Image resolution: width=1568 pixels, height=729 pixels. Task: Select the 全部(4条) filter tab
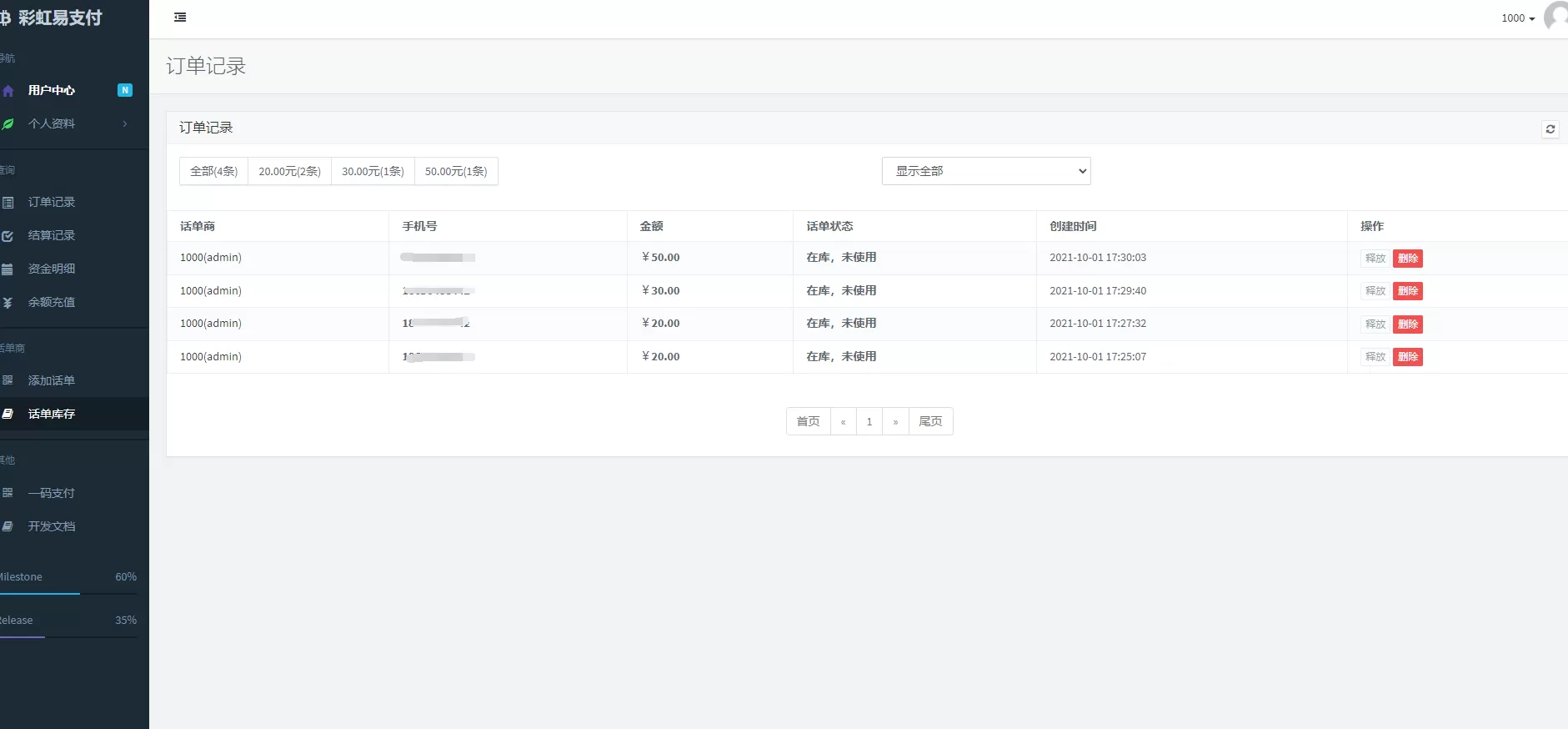(213, 171)
